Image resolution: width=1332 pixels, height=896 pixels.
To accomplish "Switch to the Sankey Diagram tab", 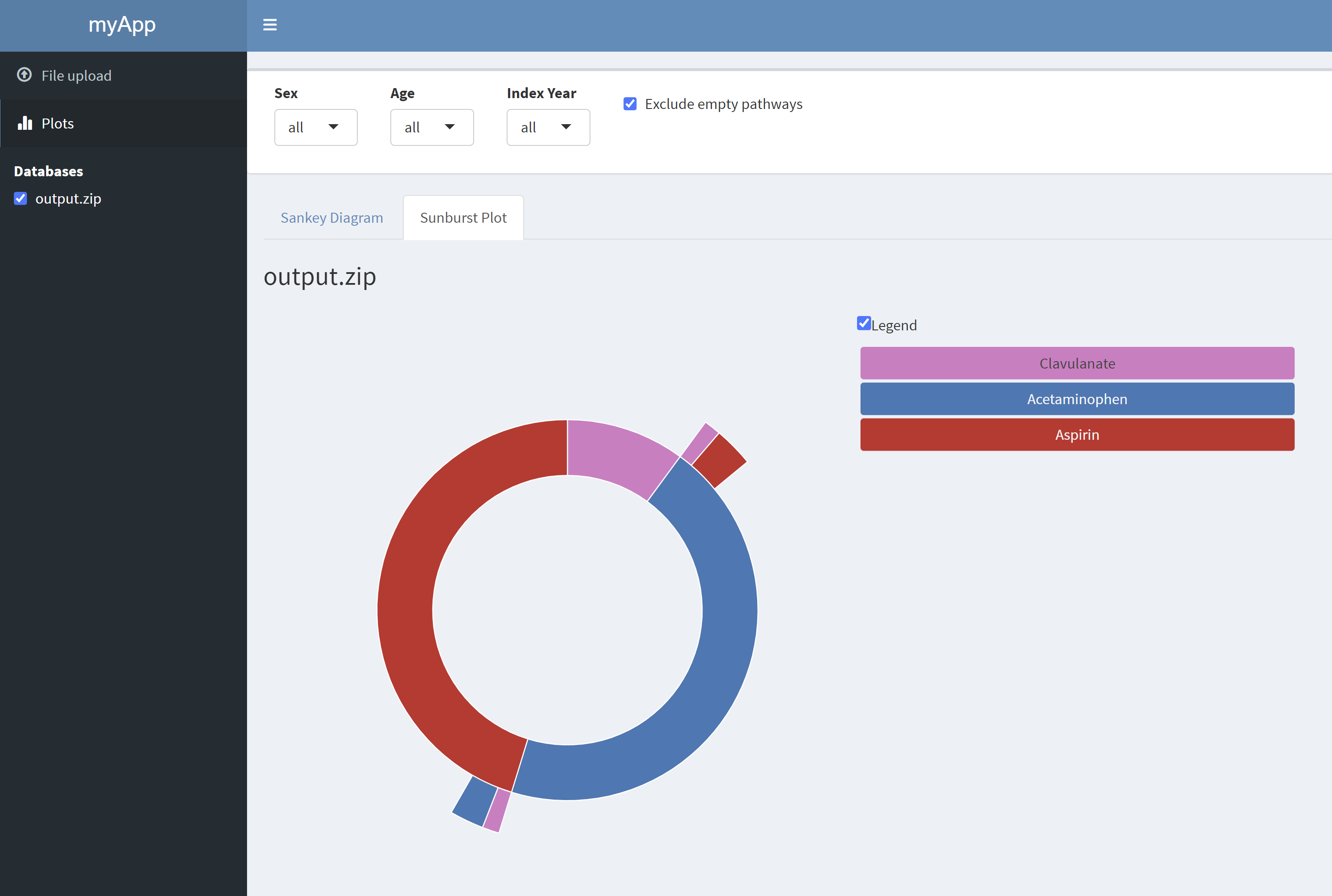I will click(x=331, y=218).
